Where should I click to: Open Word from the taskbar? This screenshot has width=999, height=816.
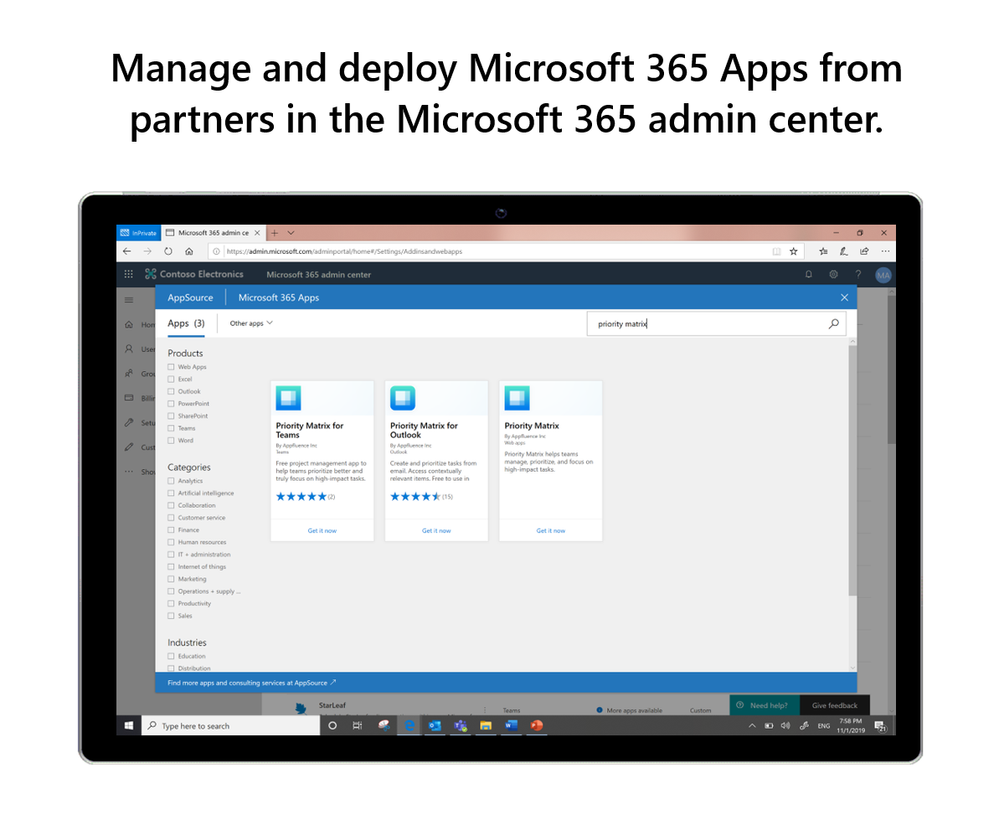pos(511,726)
